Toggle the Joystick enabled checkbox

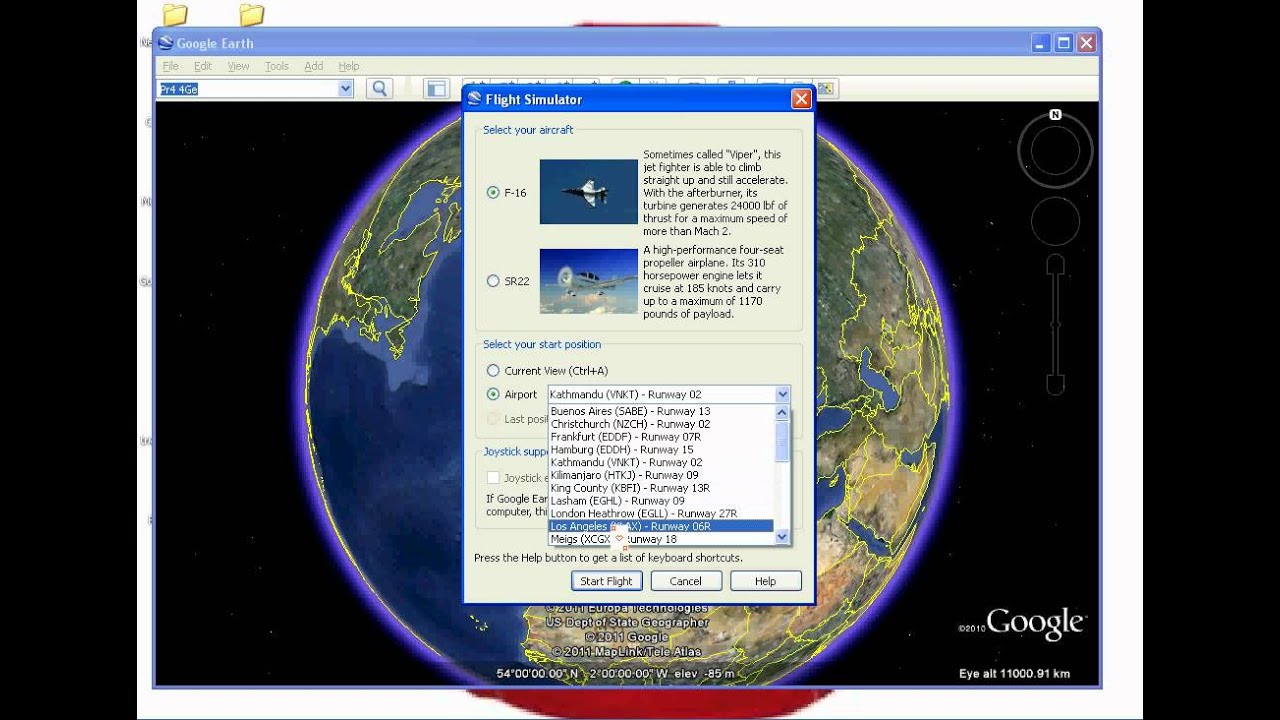click(x=493, y=478)
